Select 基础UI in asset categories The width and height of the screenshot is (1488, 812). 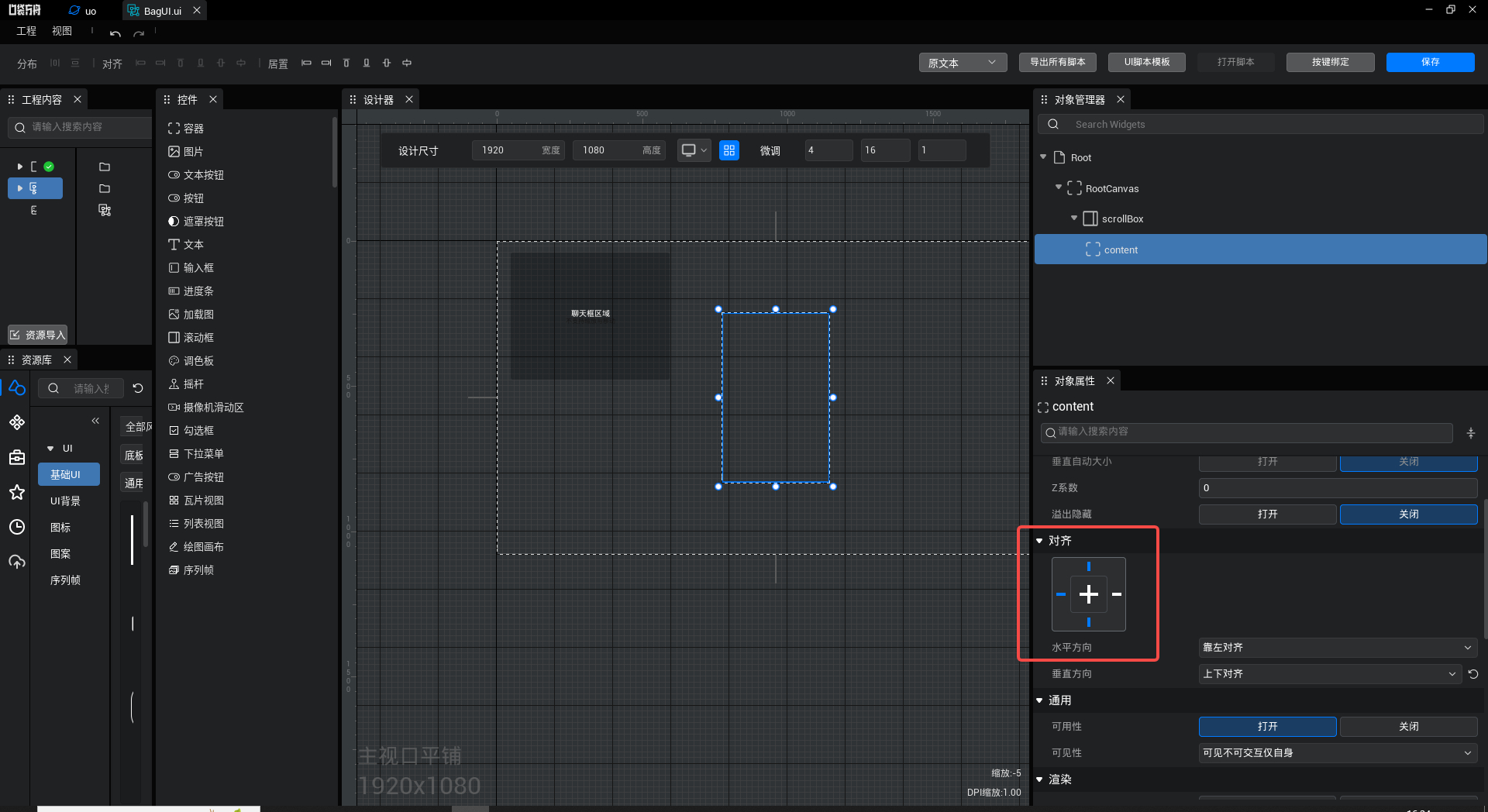(68, 475)
